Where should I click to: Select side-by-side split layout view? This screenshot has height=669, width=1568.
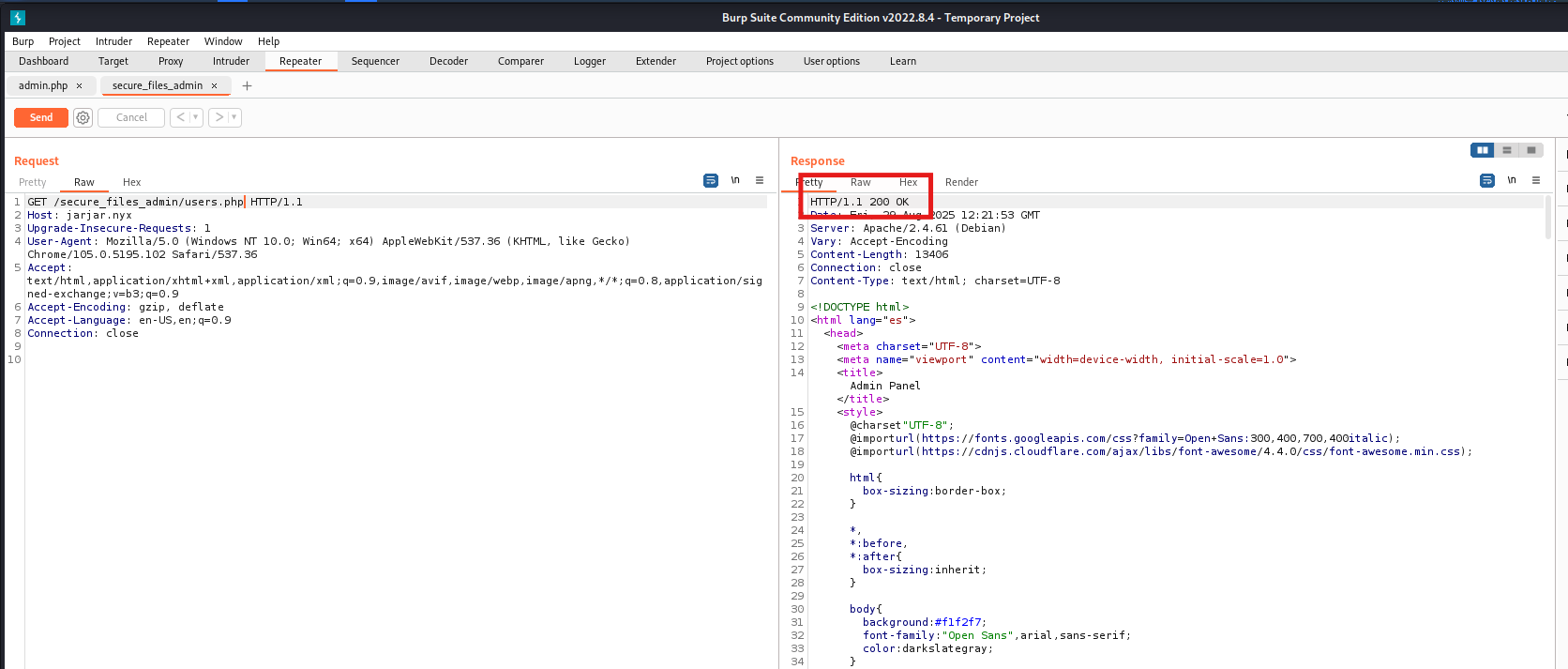pos(1482,150)
